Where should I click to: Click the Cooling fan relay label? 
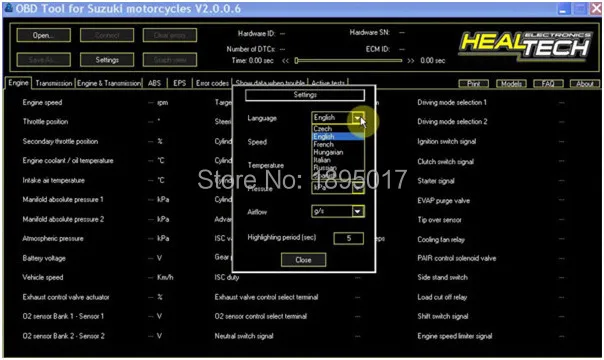441,239
